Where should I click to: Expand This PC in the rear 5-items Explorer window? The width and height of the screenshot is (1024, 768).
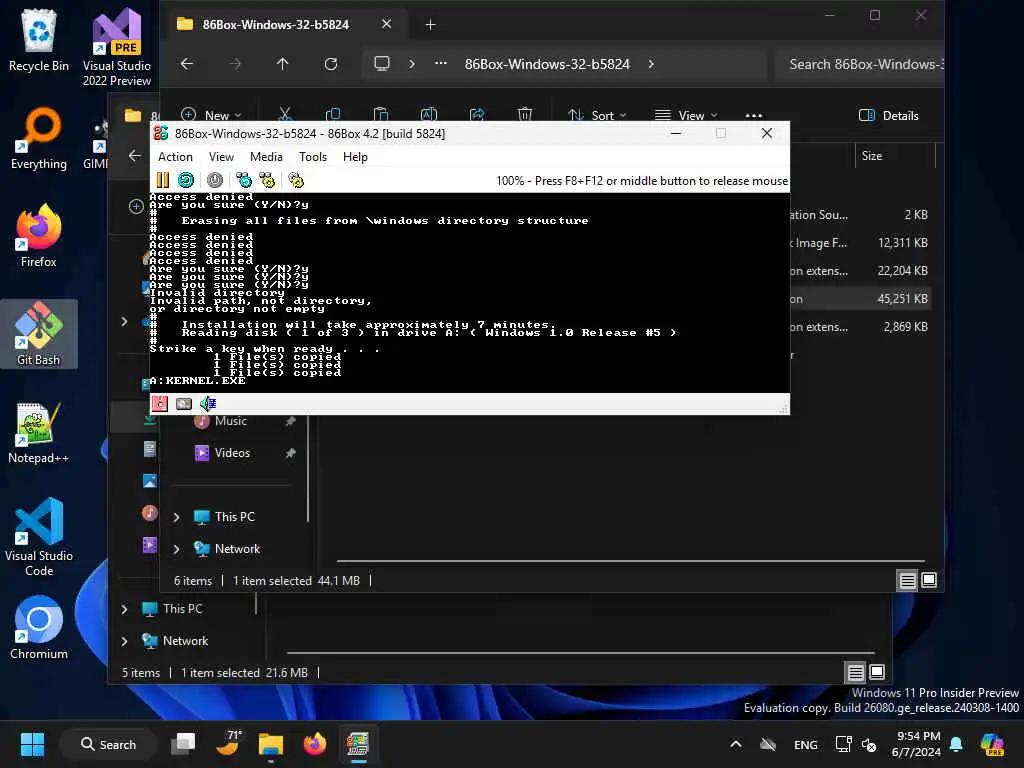(124, 609)
